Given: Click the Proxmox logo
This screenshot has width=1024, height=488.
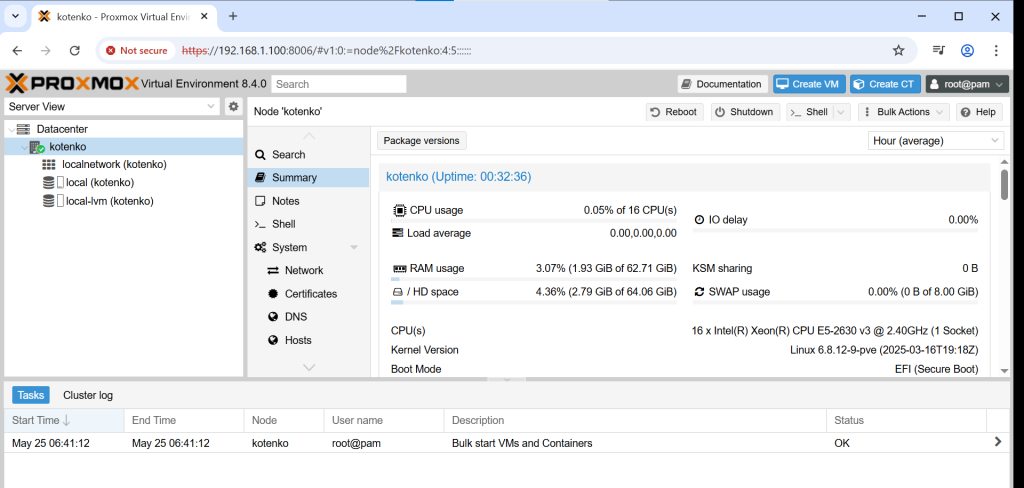Looking at the screenshot, I should [72, 84].
